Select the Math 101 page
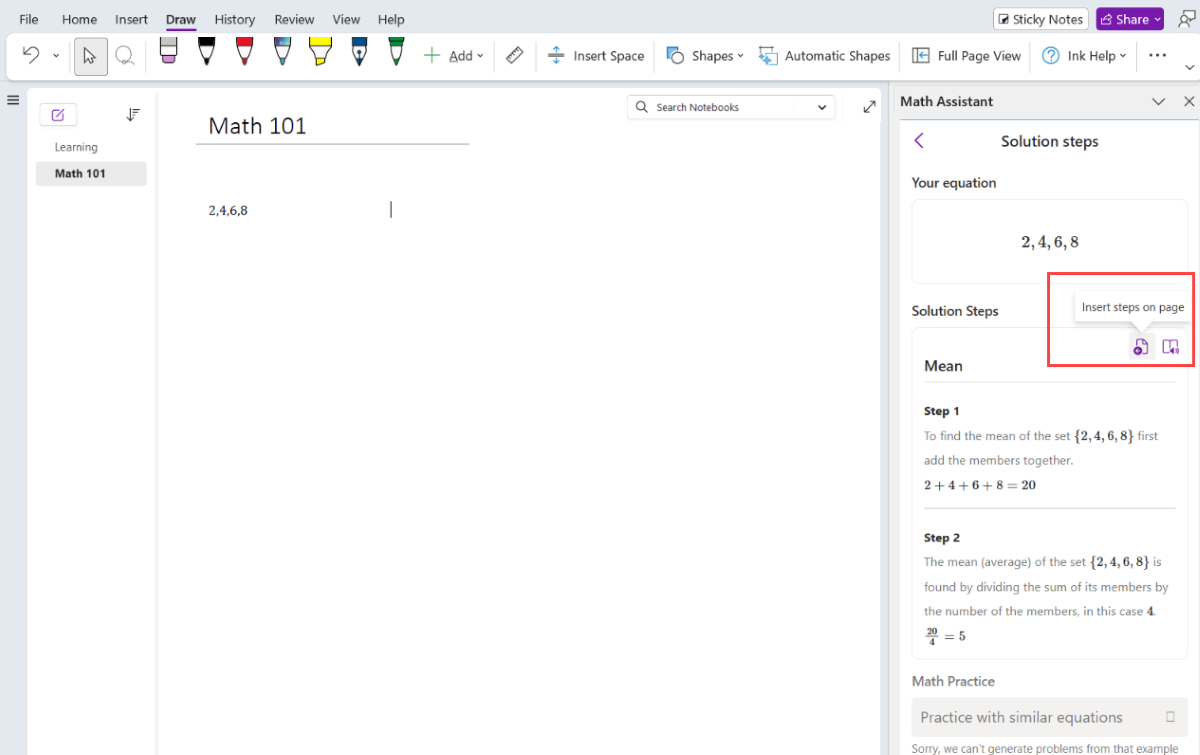This screenshot has width=1200, height=755. [91, 173]
